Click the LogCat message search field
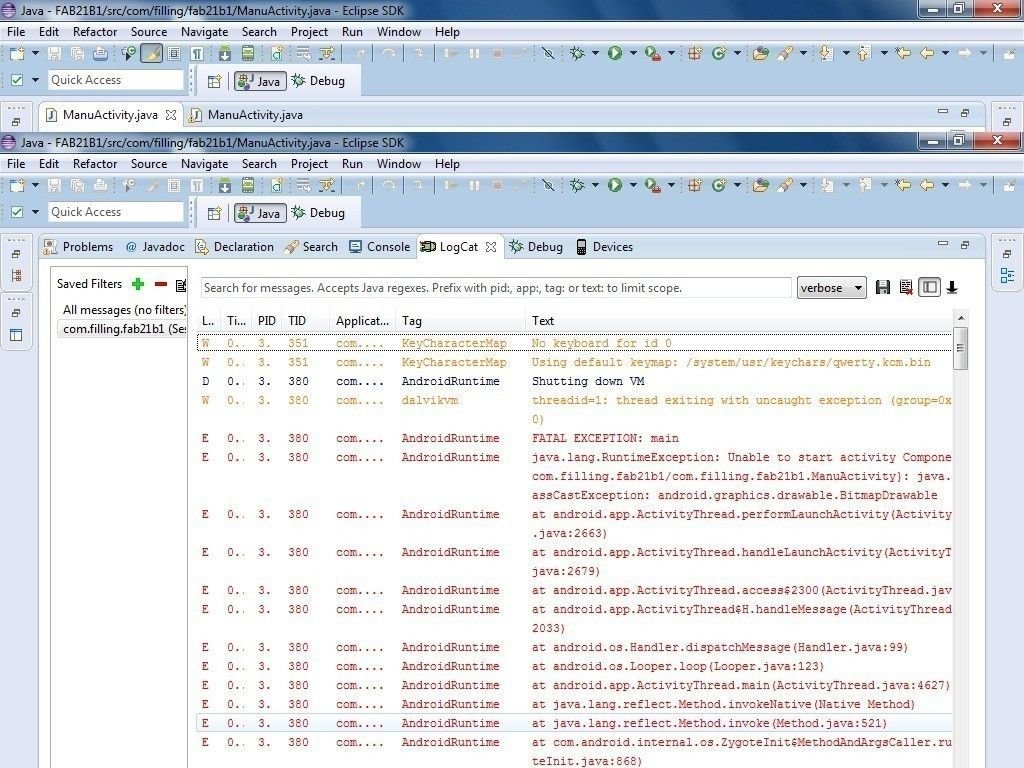This screenshot has height=768, width=1024. tap(496, 288)
